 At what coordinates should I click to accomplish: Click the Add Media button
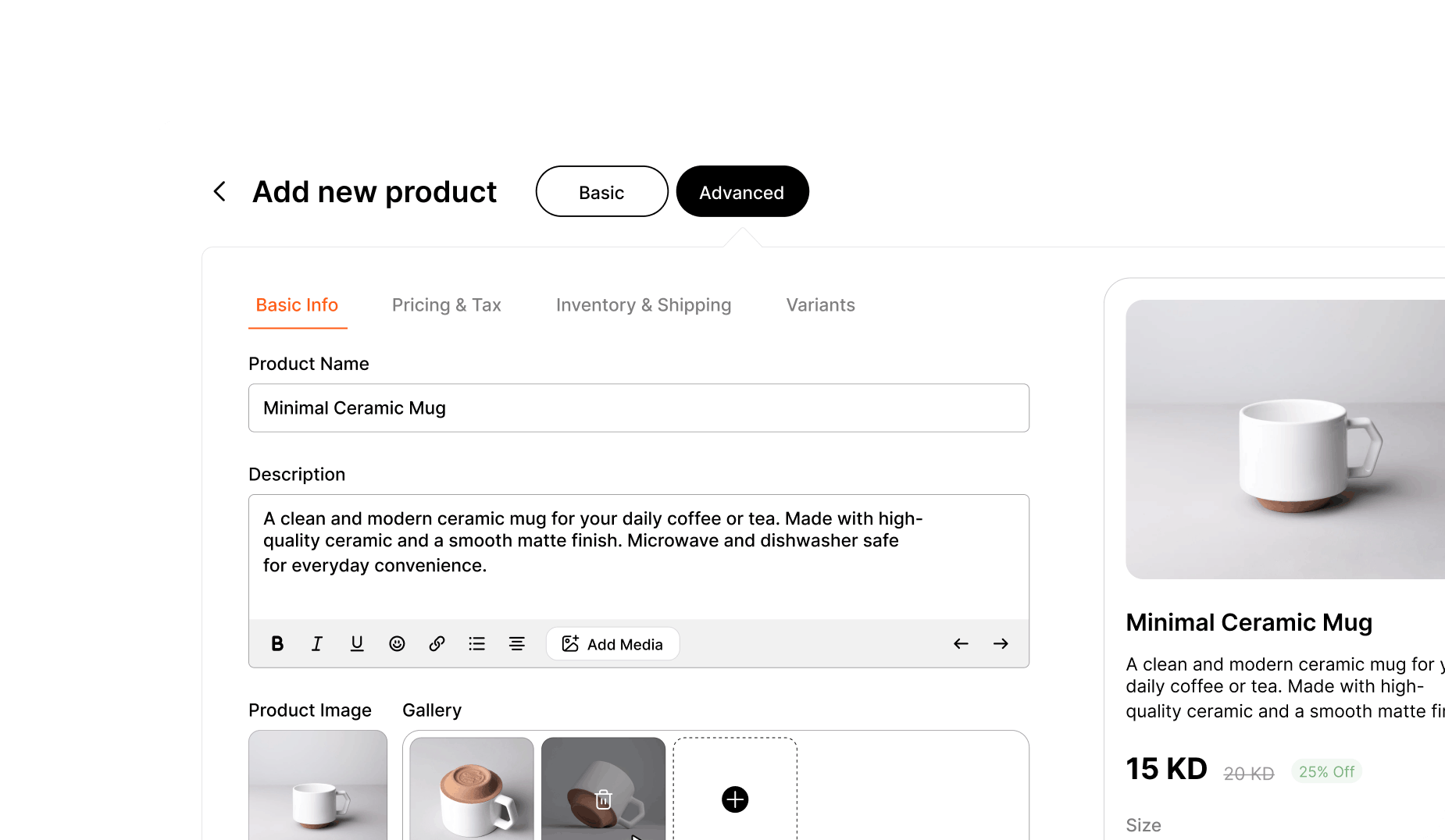612,644
